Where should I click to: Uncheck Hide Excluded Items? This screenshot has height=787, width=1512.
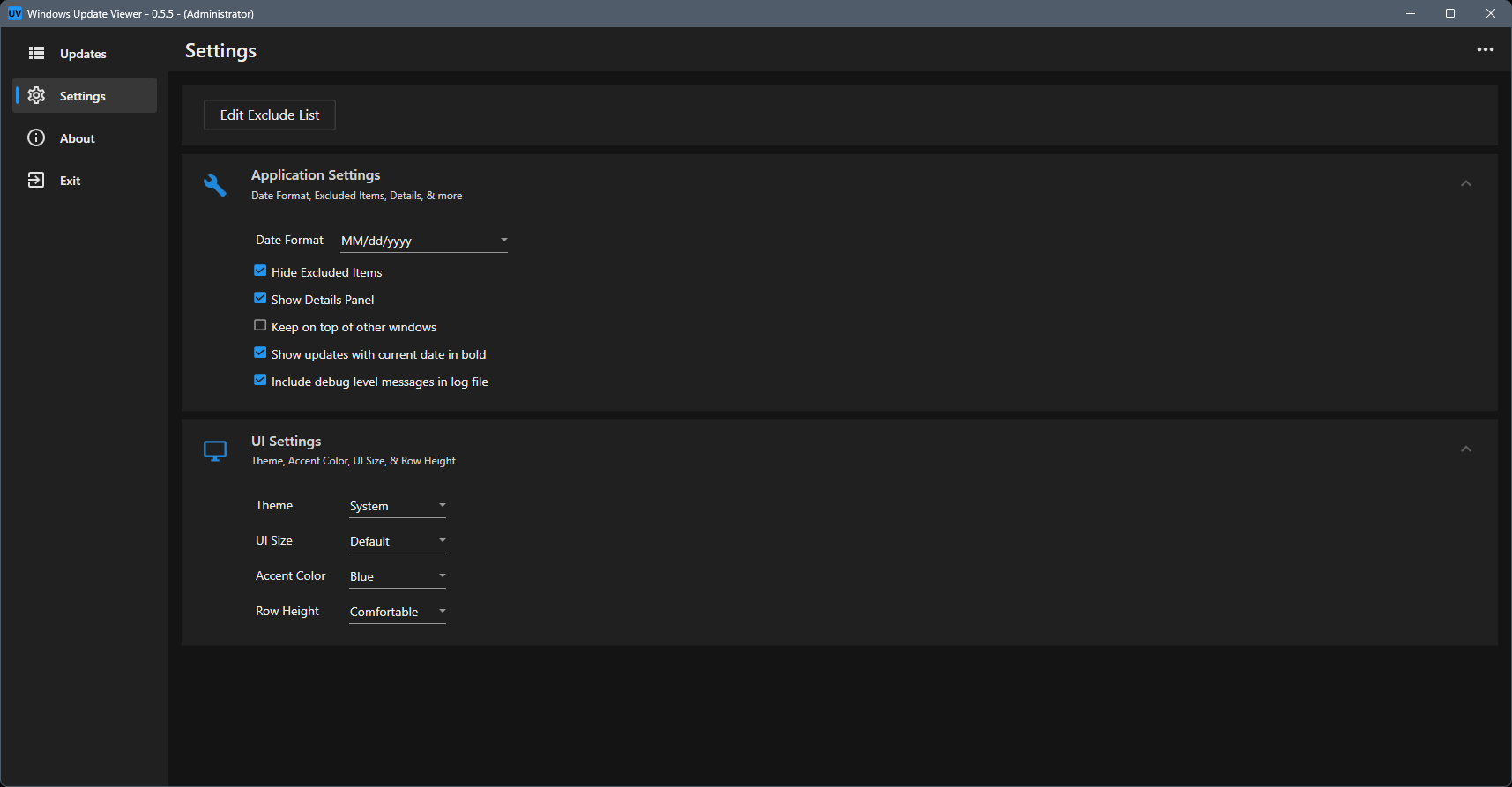260,271
